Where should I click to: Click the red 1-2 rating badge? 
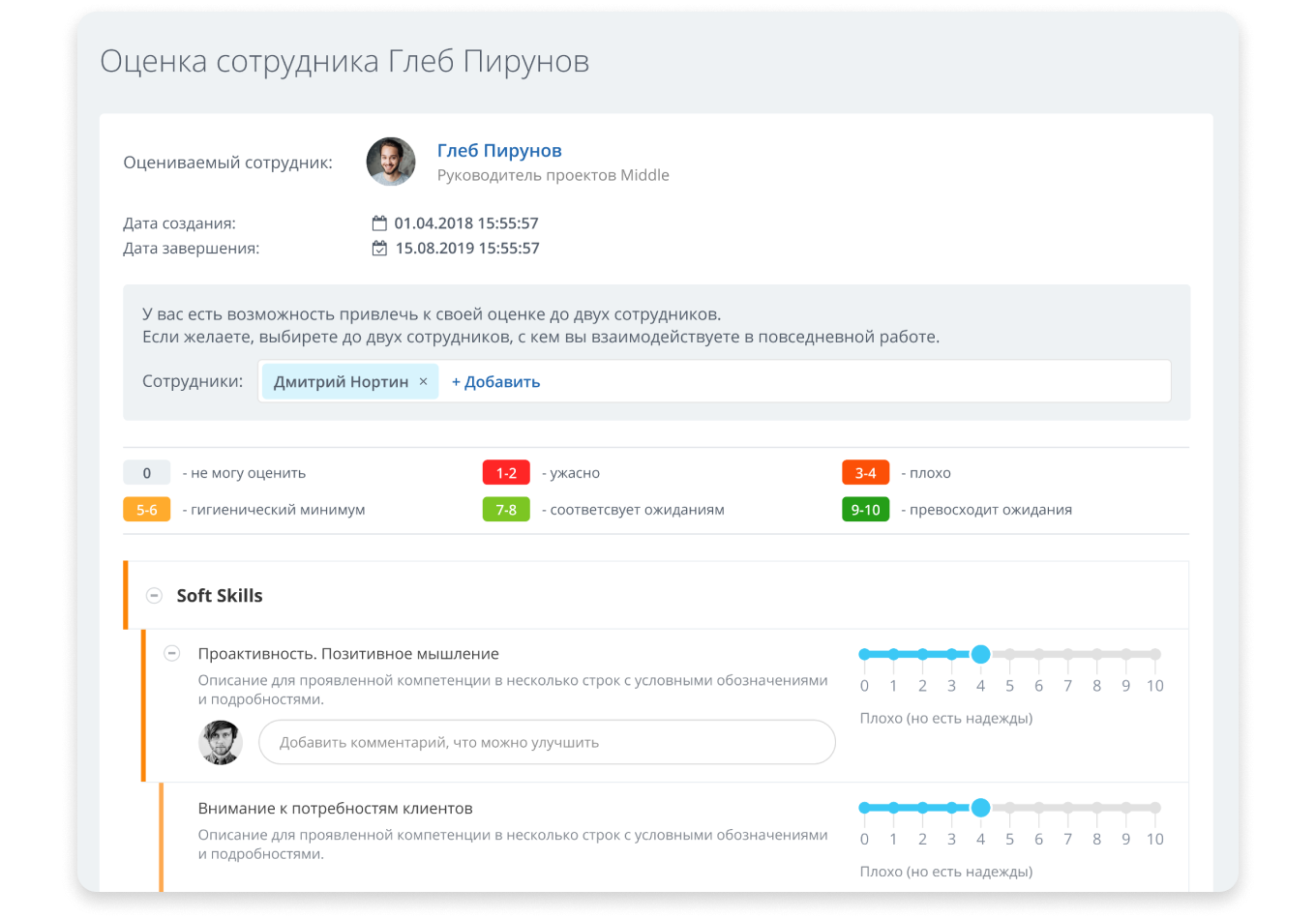coord(506,472)
